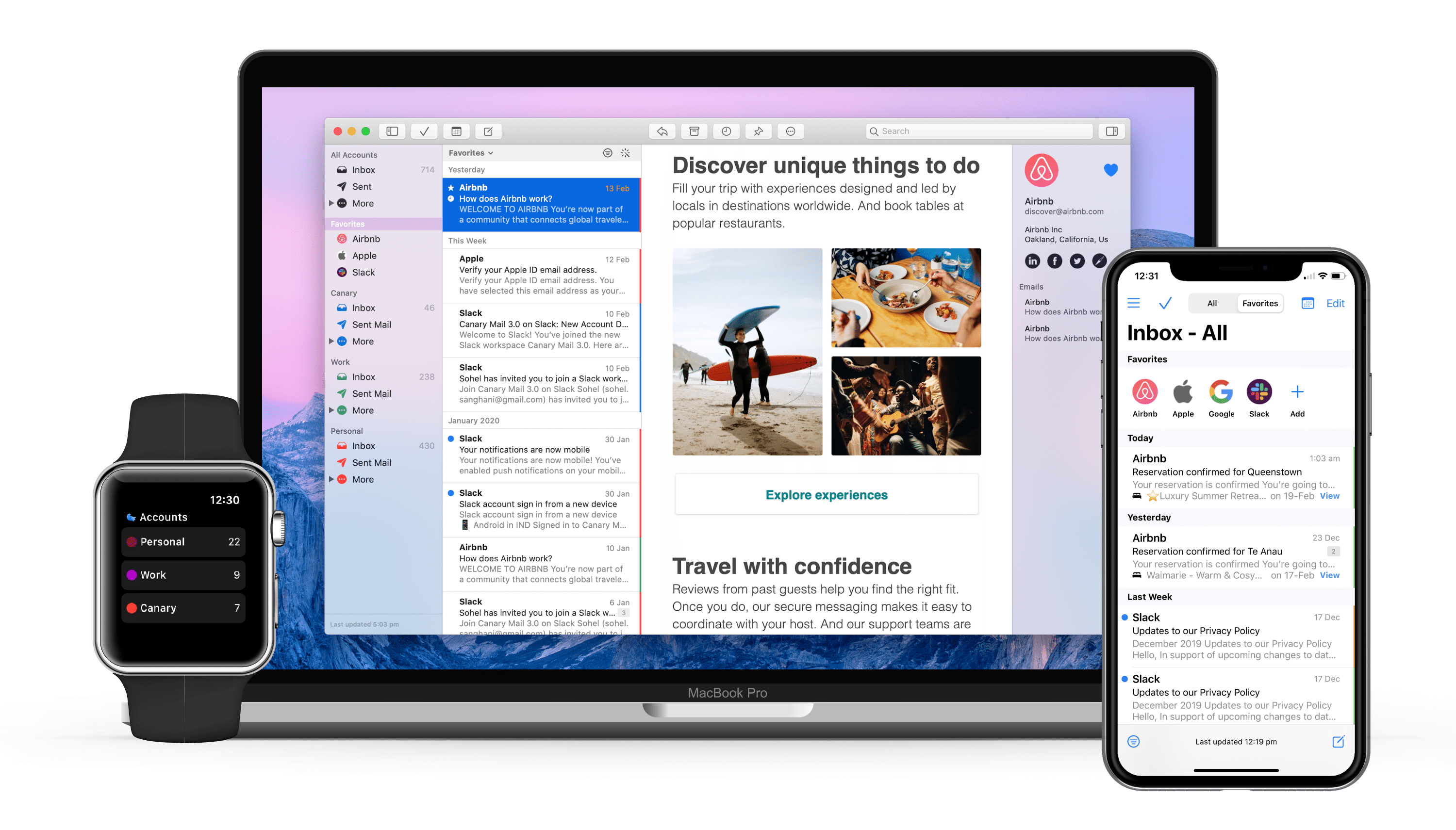Screen dimensions: 1456x830
Task: Click the Favorites toggle in iPhone inbox
Action: click(x=1258, y=303)
